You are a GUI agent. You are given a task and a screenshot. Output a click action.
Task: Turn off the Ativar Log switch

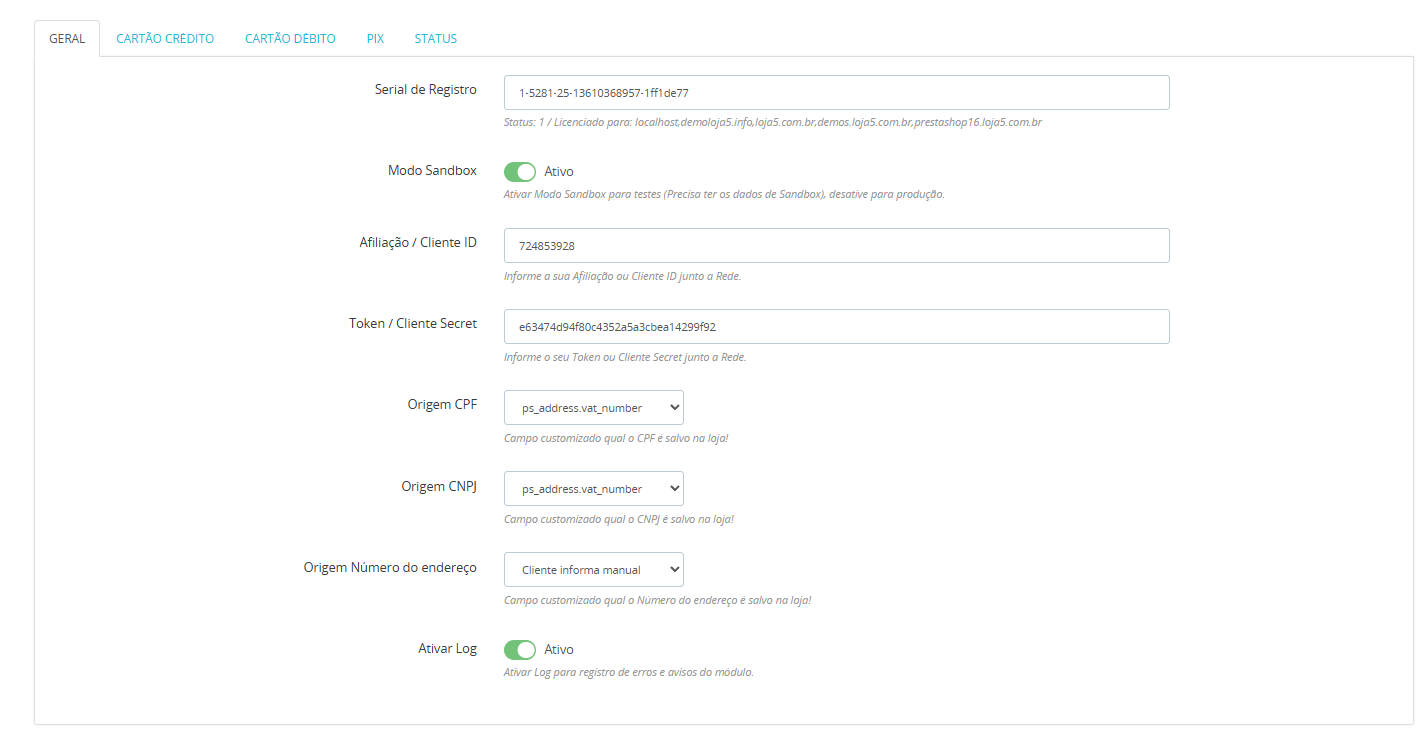click(x=520, y=650)
